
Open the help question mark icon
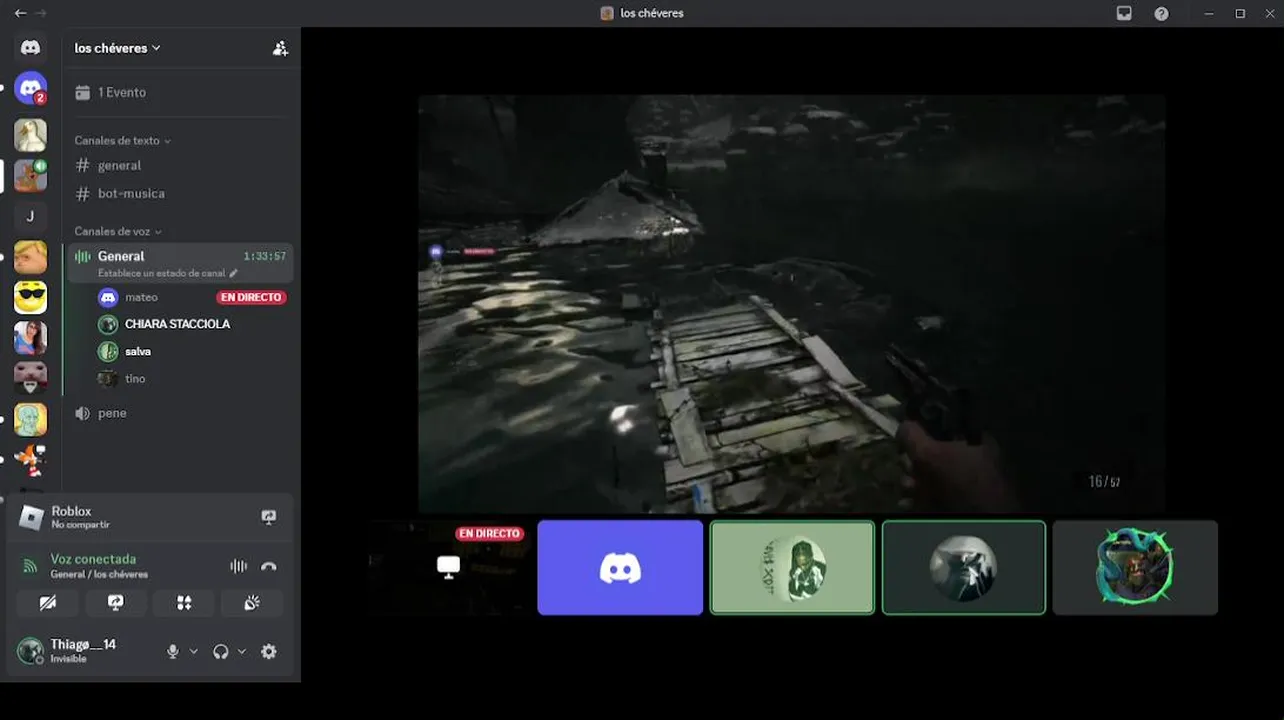[x=1161, y=13]
